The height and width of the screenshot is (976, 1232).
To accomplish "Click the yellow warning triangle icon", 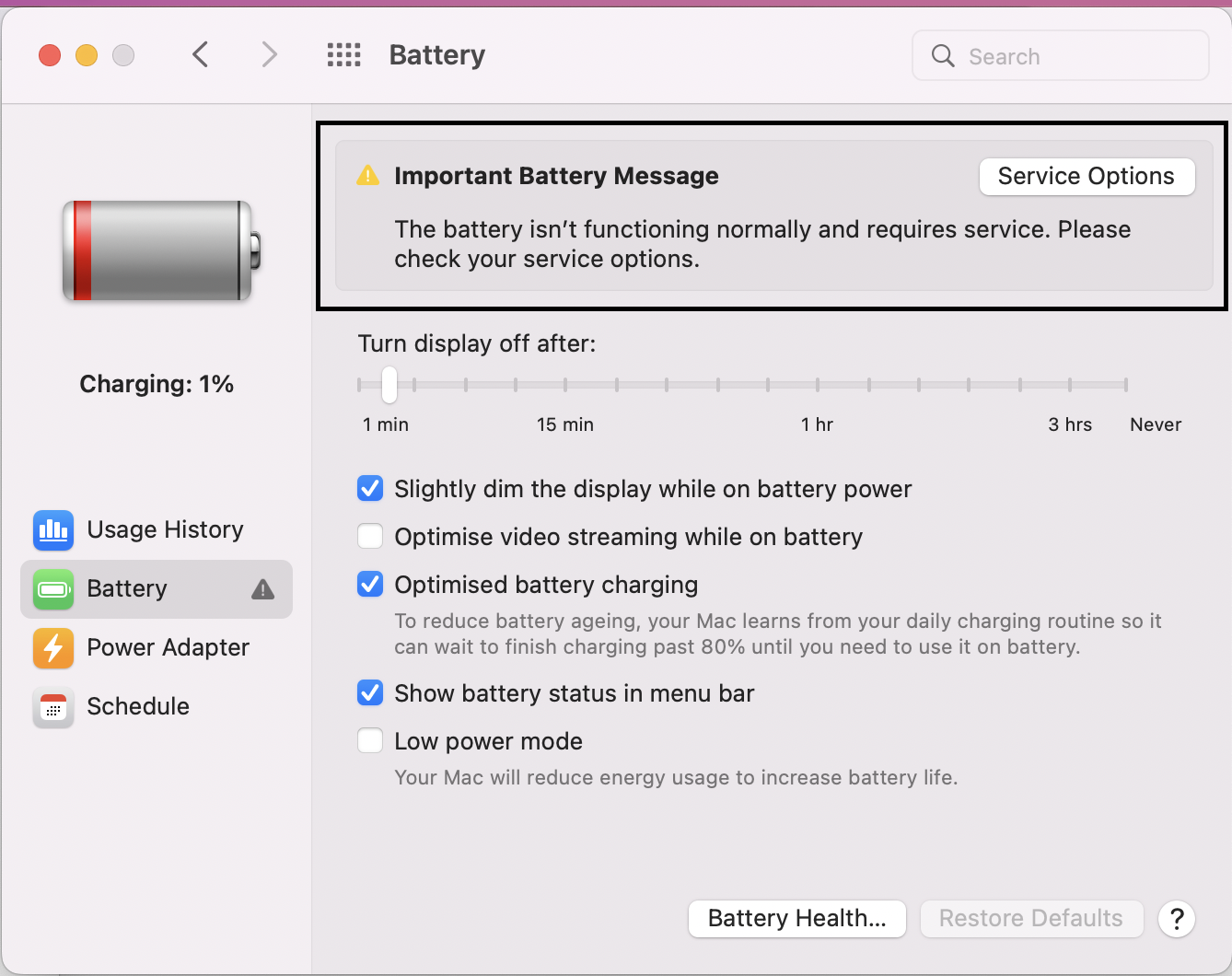I will 367,175.
